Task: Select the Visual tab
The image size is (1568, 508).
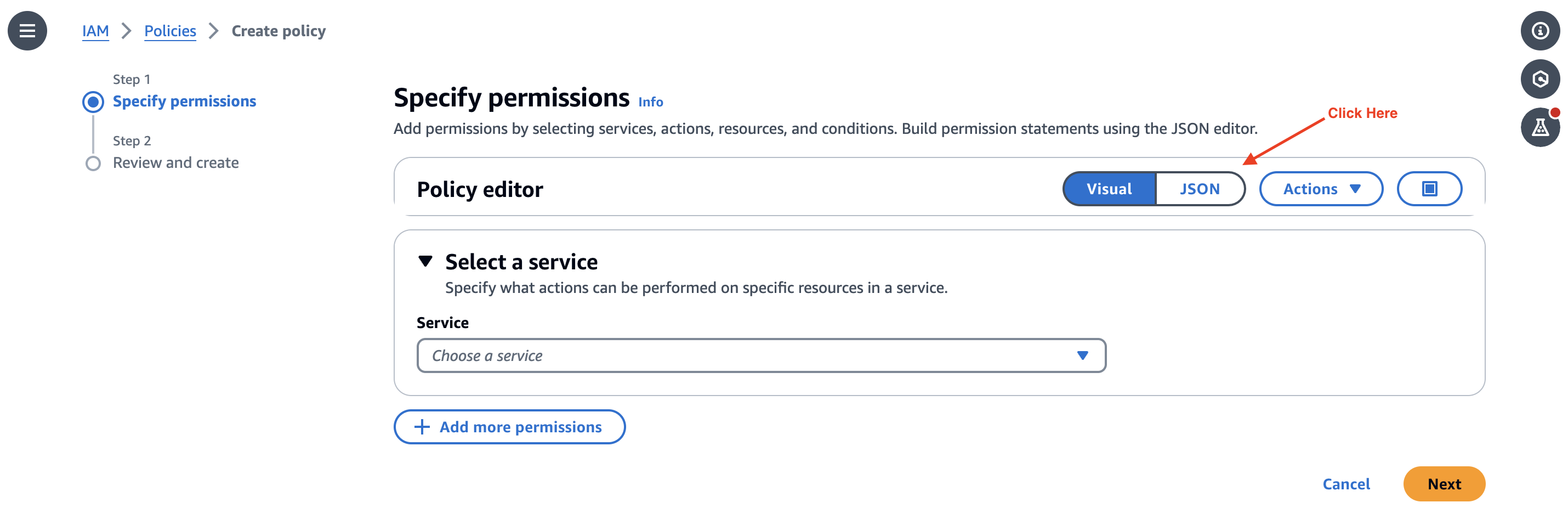Action: [x=1109, y=189]
